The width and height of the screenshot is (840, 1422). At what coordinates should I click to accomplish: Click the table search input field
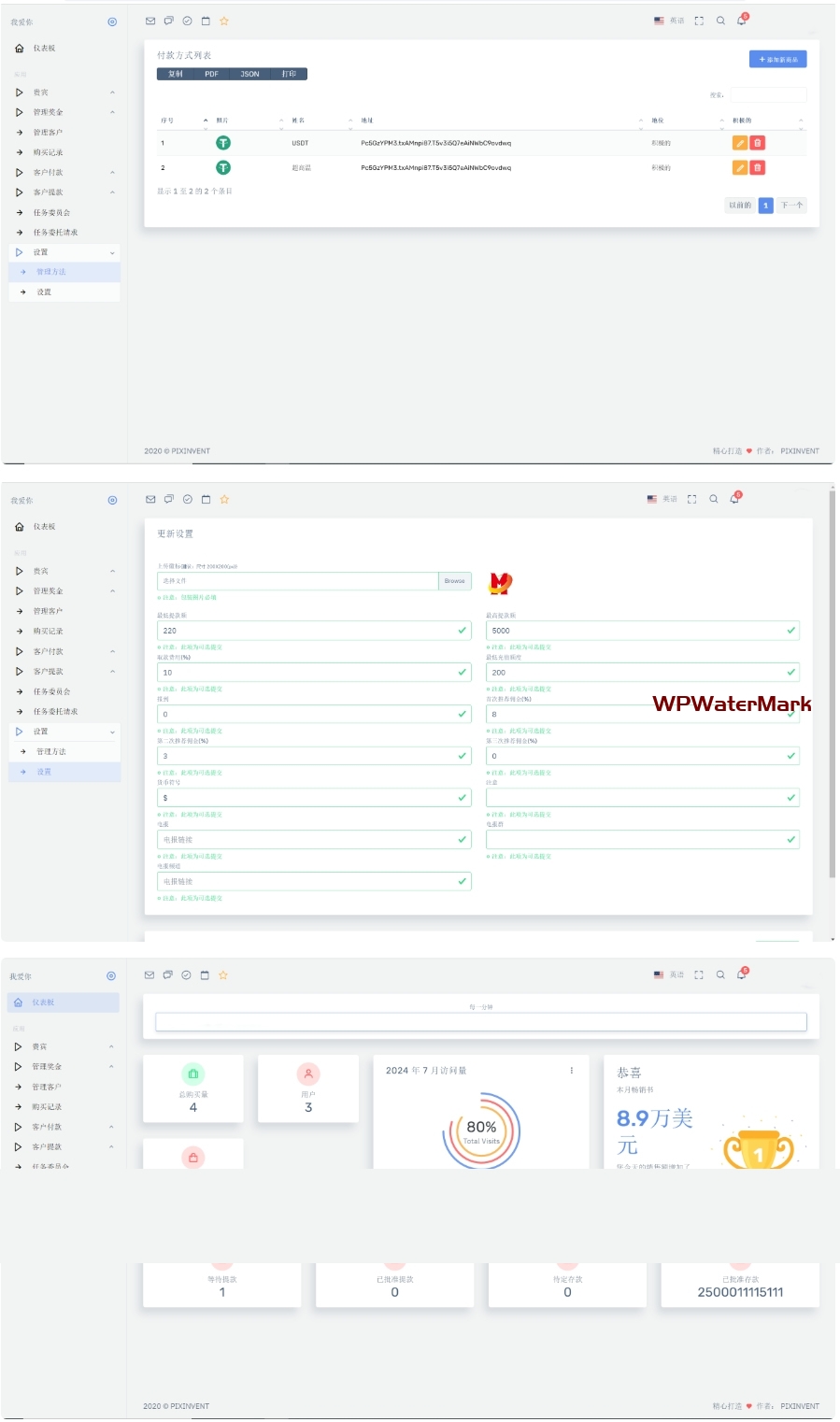768,94
